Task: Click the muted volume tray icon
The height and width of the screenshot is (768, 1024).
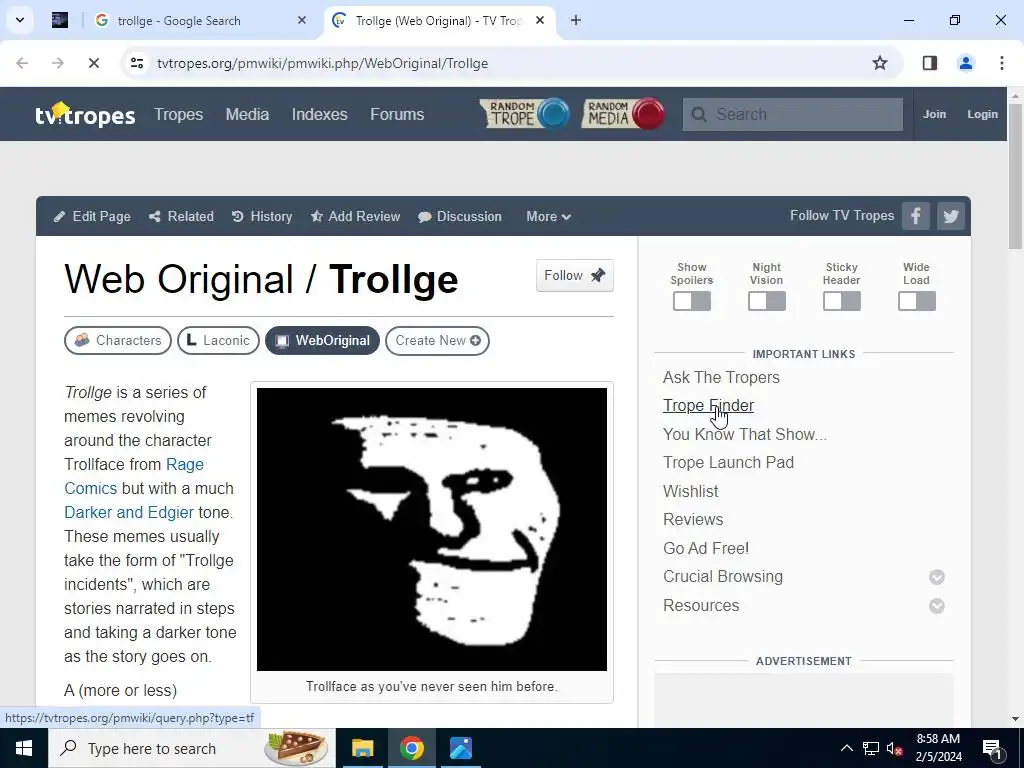Action: click(895, 748)
